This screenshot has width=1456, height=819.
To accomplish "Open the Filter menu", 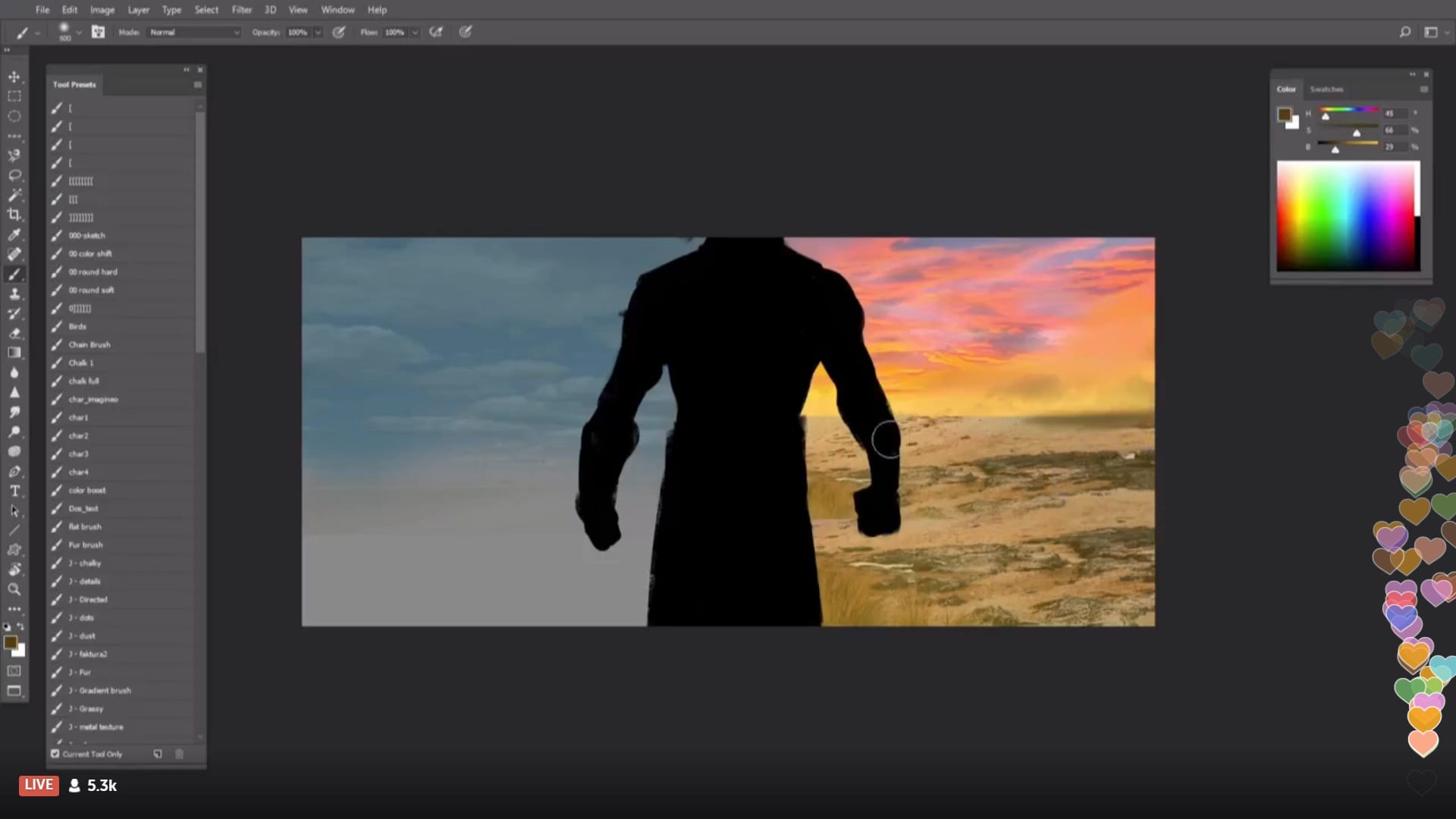I will click(x=241, y=10).
